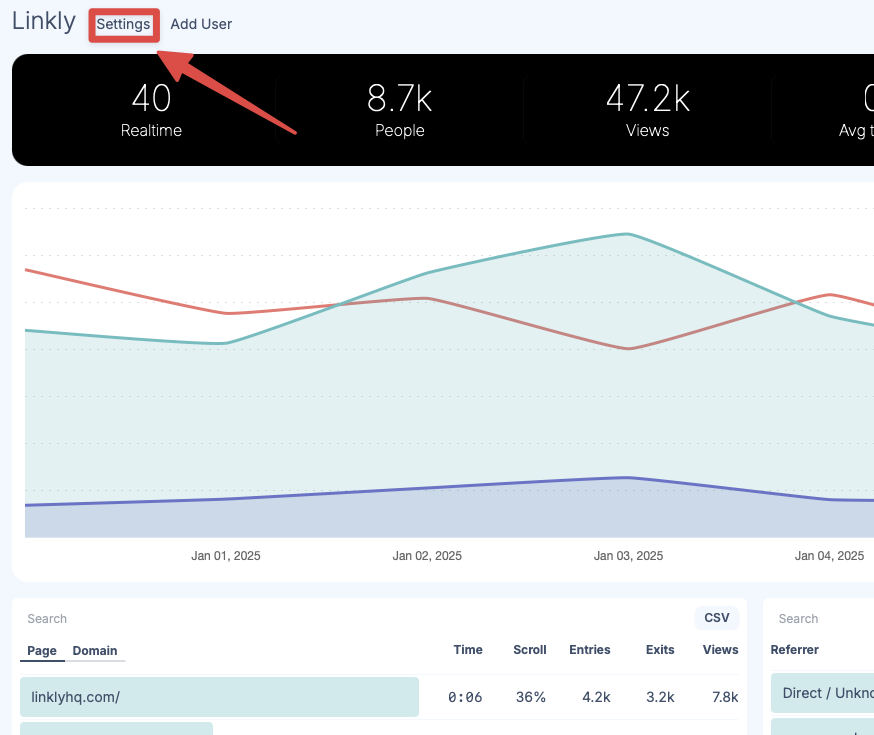Click the Realtime stat showing 40
Screen dimensions: 874x735
coord(150,110)
